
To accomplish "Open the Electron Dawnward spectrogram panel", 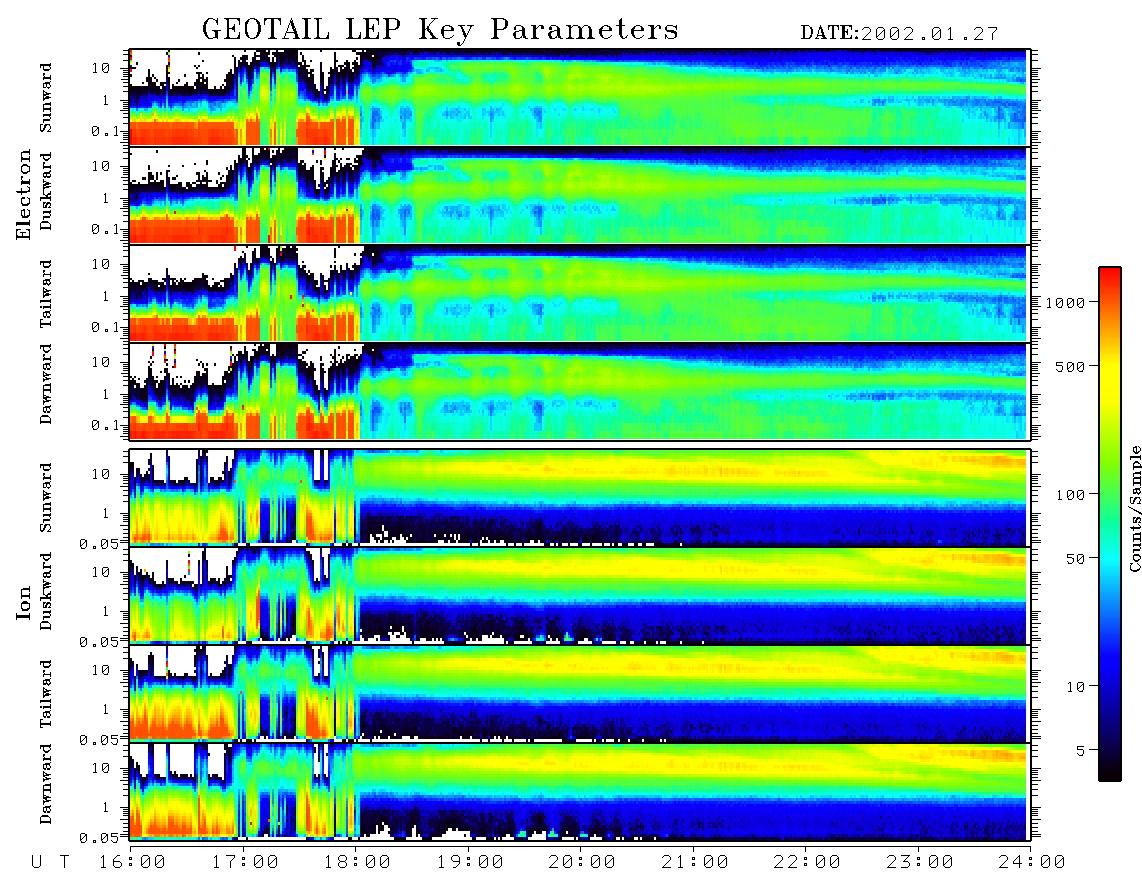I will point(580,391).
